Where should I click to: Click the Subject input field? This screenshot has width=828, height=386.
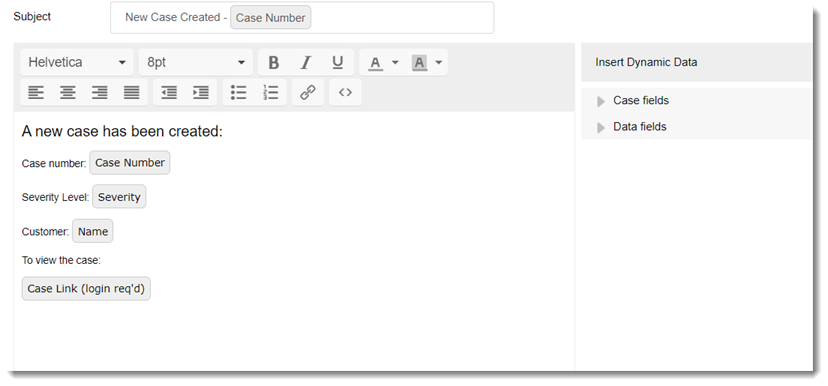coord(302,17)
